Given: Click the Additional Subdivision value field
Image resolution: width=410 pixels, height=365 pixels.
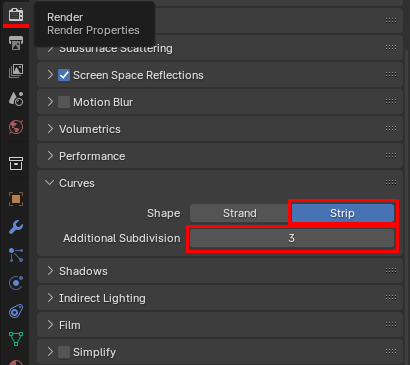Looking at the screenshot, I should [292, 238].
